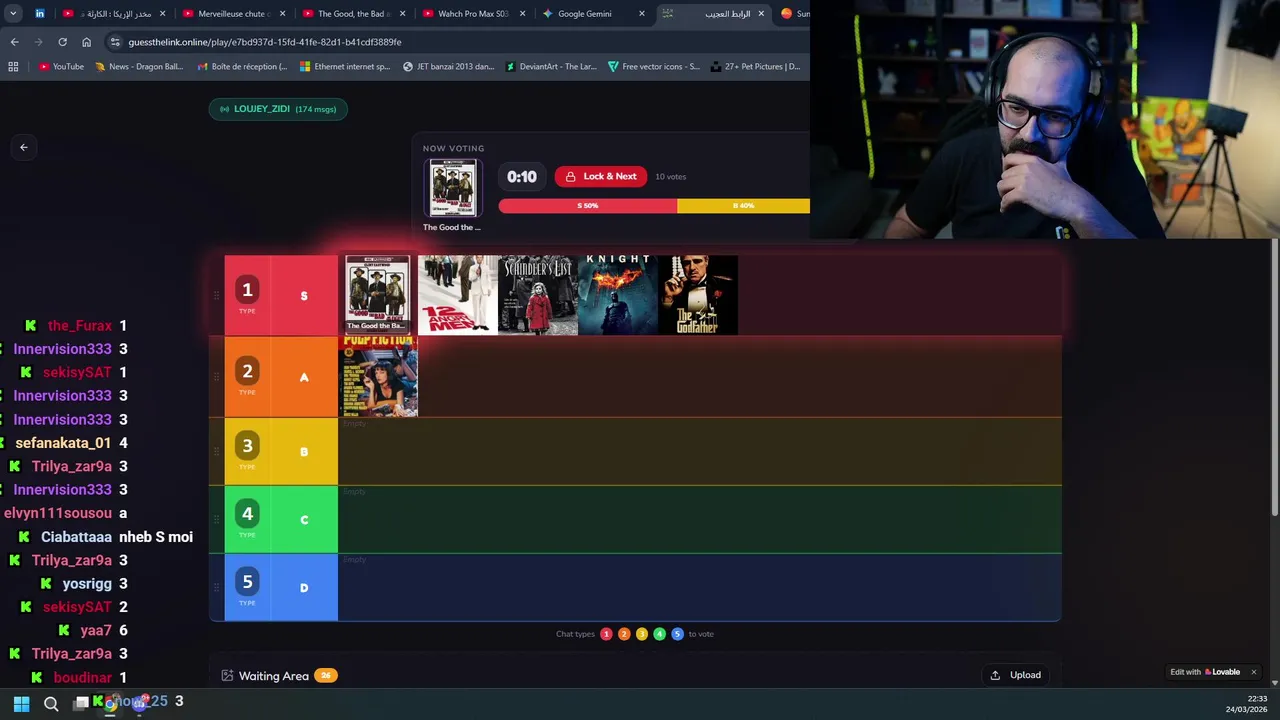
Task: Click the C tier label
Action: pos(304,520)
